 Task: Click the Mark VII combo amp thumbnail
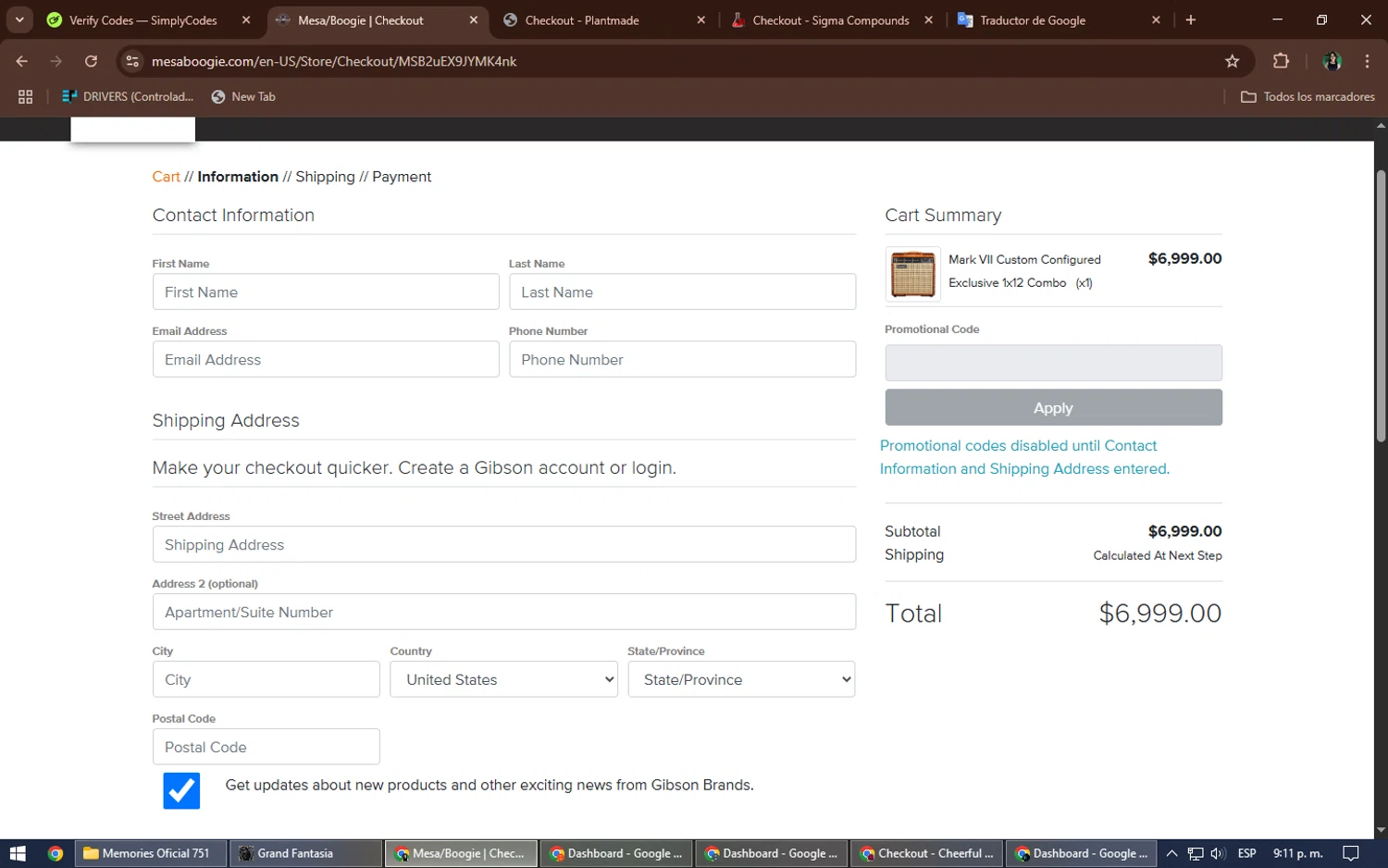[x=912, y=274]
